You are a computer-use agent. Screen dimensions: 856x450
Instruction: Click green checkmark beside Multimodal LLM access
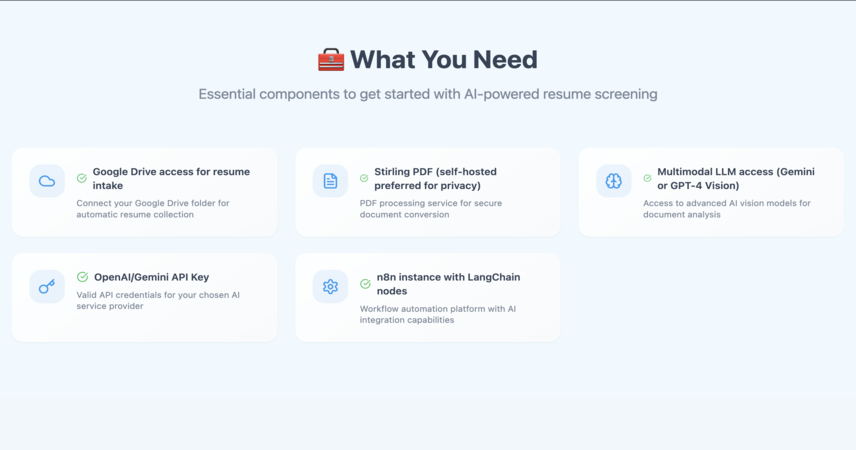click(x=647, y=178)
